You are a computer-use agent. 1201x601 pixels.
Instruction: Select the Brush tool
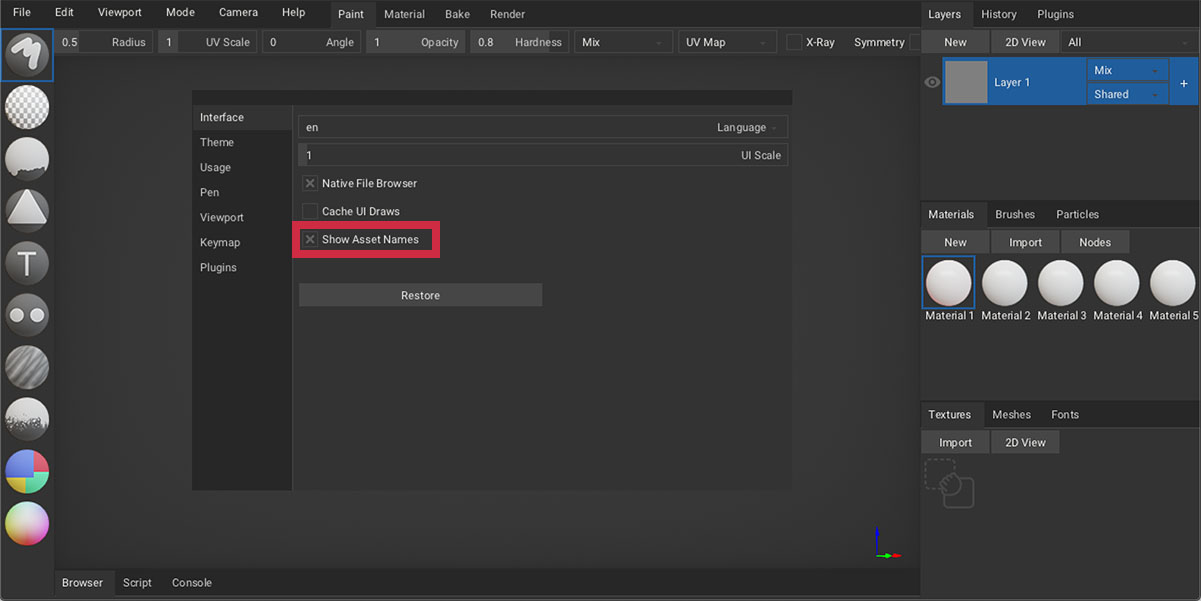pos(27,55)
